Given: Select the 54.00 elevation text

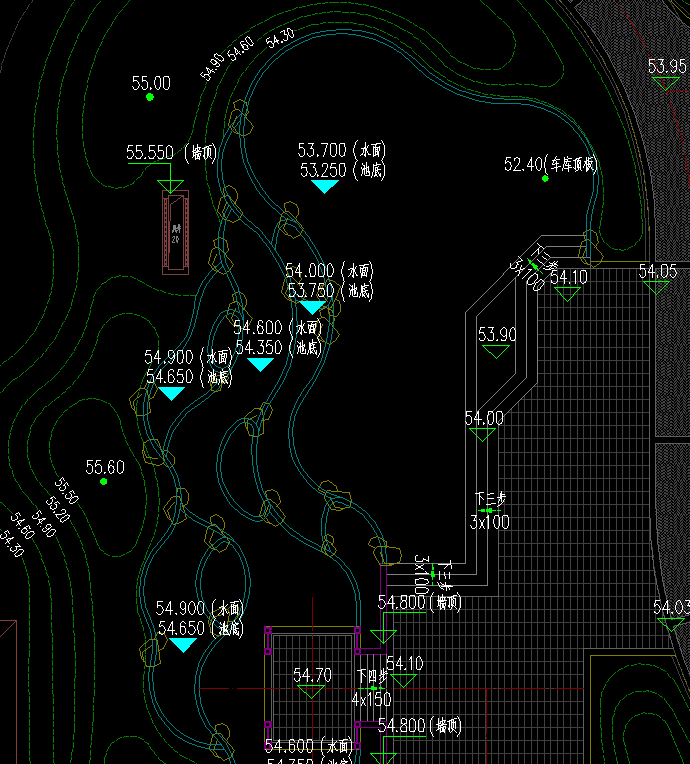Looking at the screenshot, I should coord(484,418).
